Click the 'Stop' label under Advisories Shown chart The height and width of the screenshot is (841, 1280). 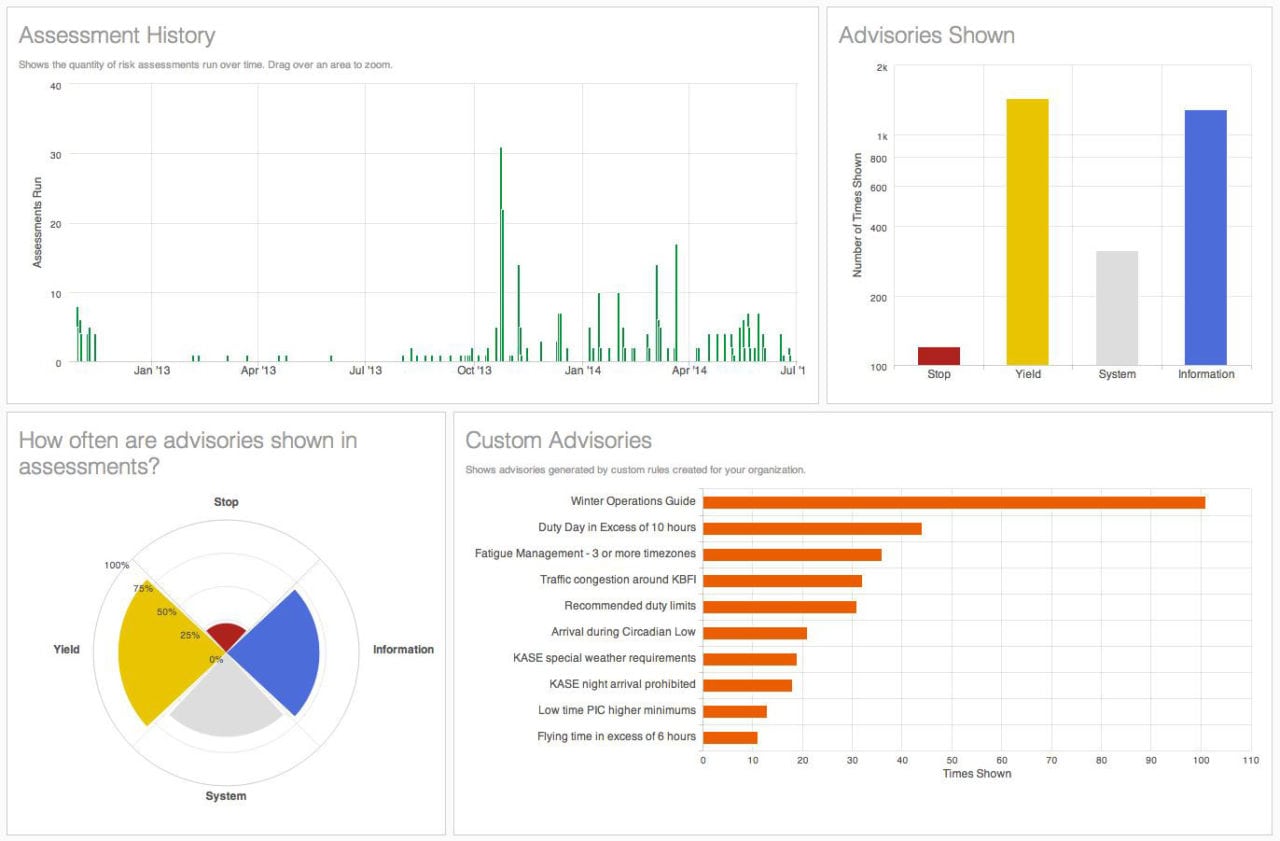[x=939, y=374]
